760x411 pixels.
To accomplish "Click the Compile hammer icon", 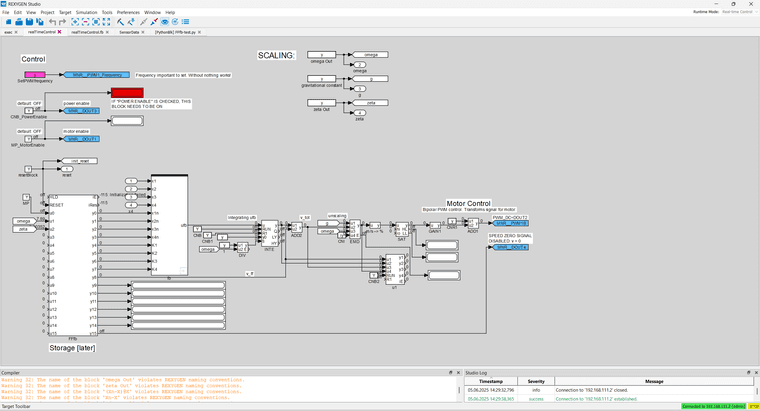I will (x=120, y=22).
